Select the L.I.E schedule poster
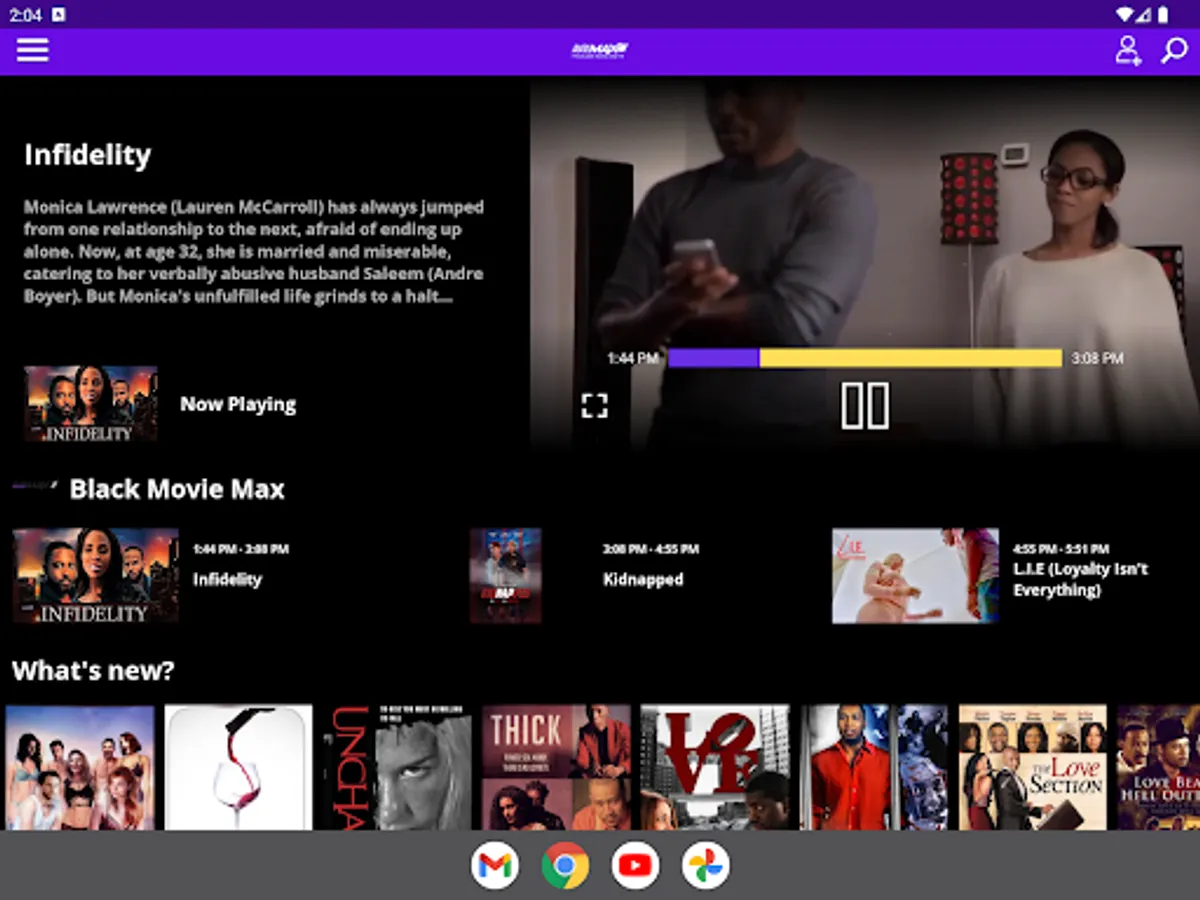 [915, 576]
